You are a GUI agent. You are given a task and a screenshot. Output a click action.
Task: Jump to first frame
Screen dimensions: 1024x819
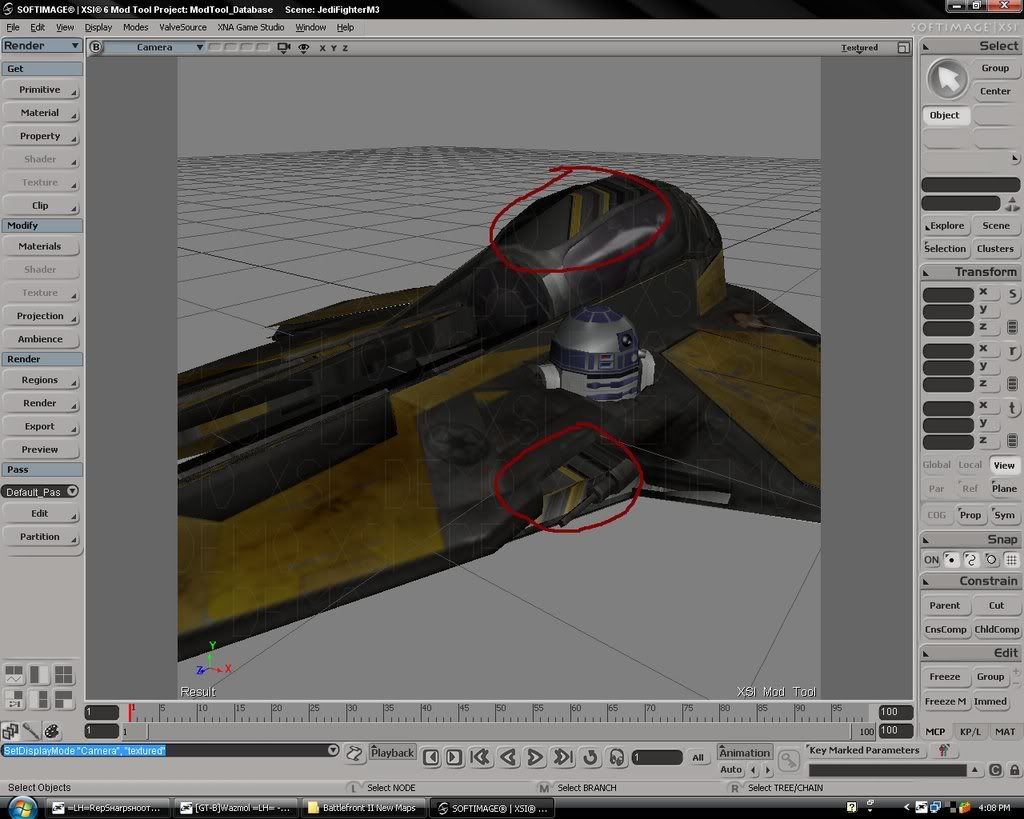click(480, 758)
